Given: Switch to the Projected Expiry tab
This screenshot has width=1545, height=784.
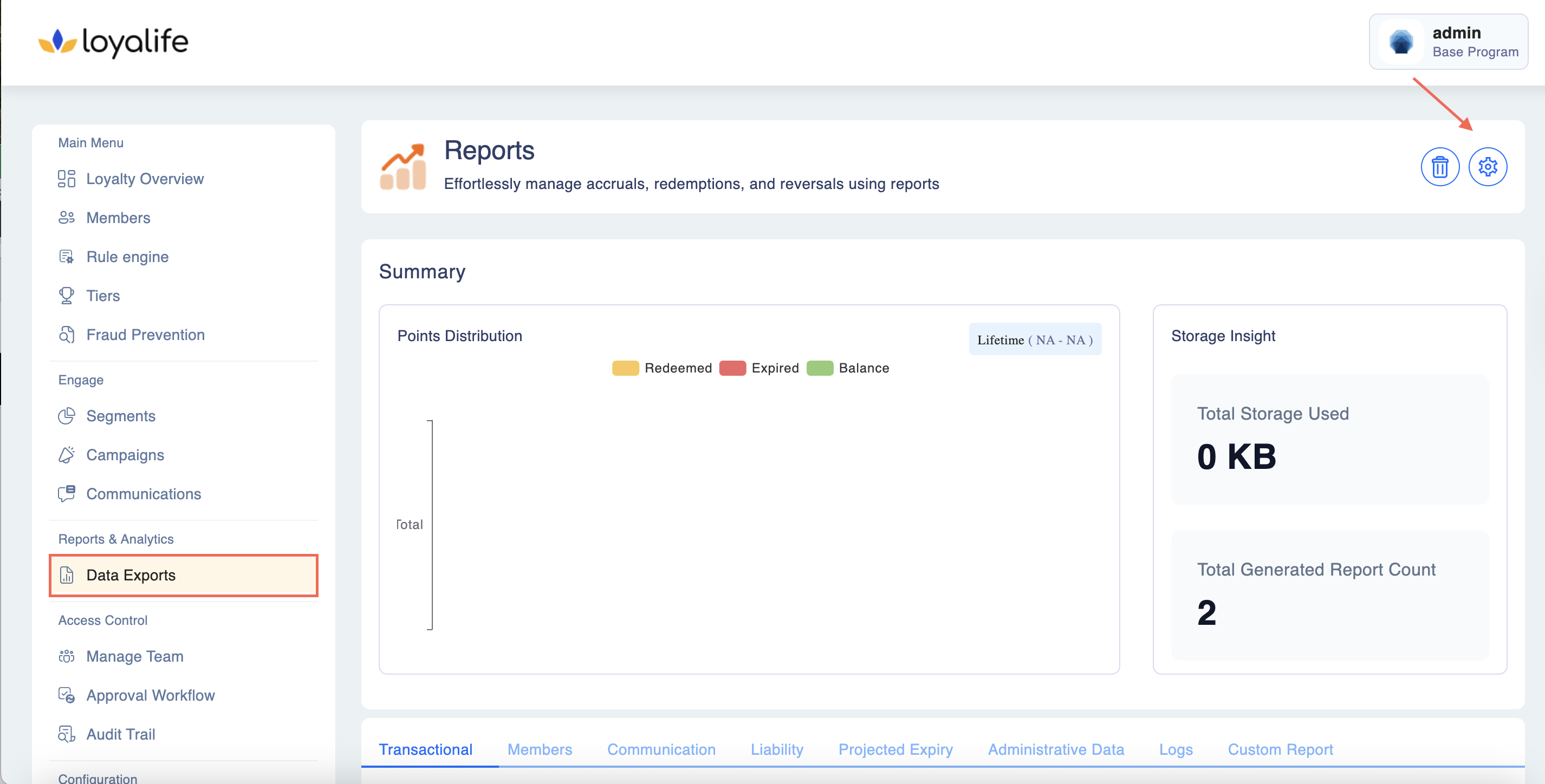Looking at the screenshot, I should point(895,749).
